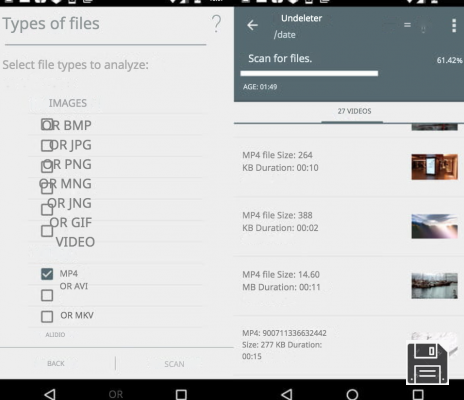The height and width of the screenshot is (400, 464).
Task: Tap the back arrow in Undeleter header
Action: (252, 25)
